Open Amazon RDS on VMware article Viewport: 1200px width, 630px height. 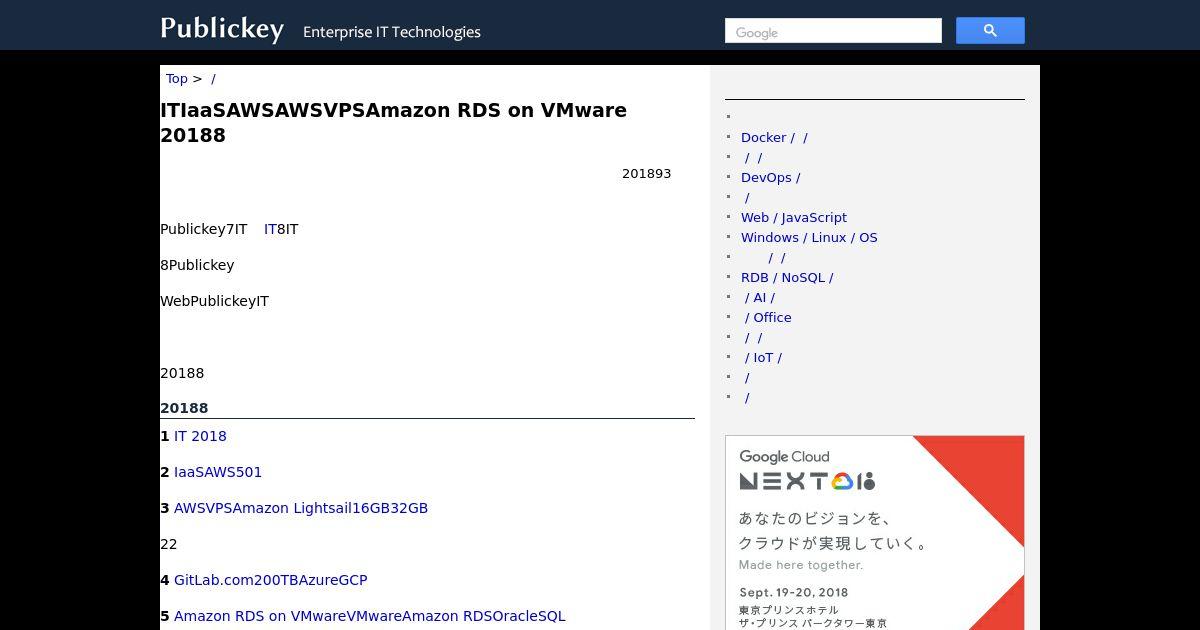(370, 616)
